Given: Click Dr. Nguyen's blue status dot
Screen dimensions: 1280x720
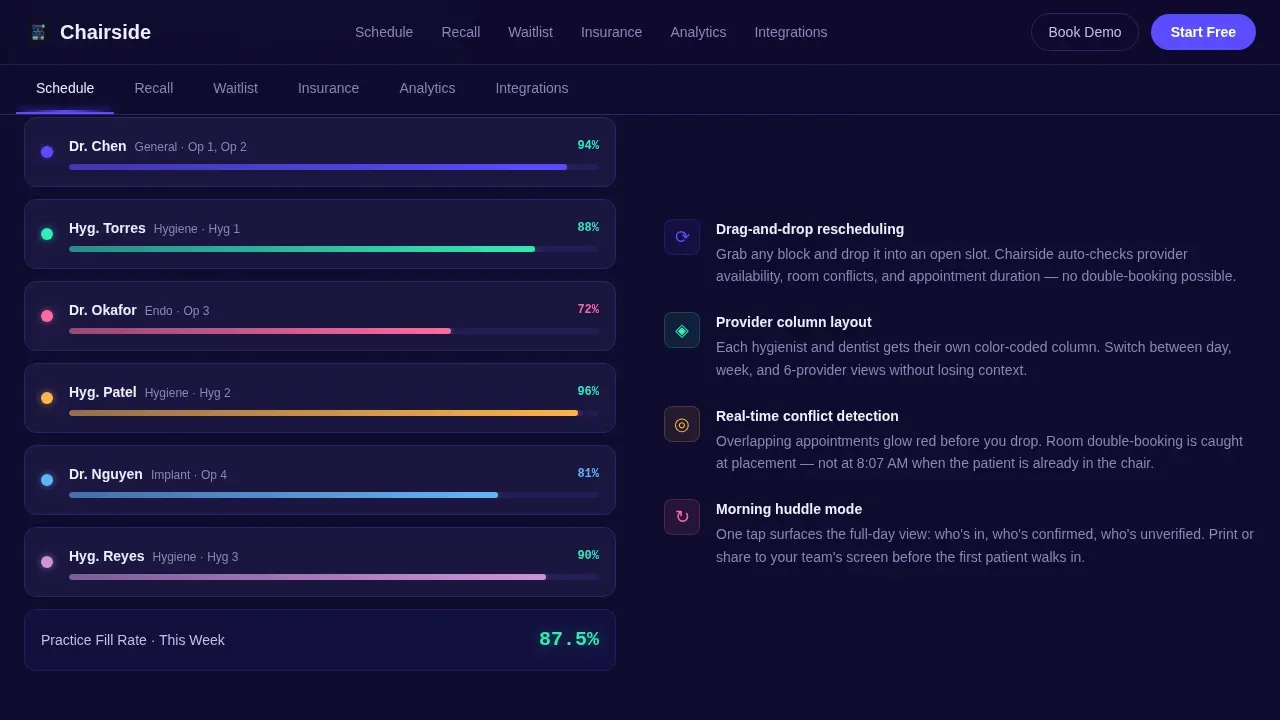Looking at the screenshot, I should [x=47, y=480].
